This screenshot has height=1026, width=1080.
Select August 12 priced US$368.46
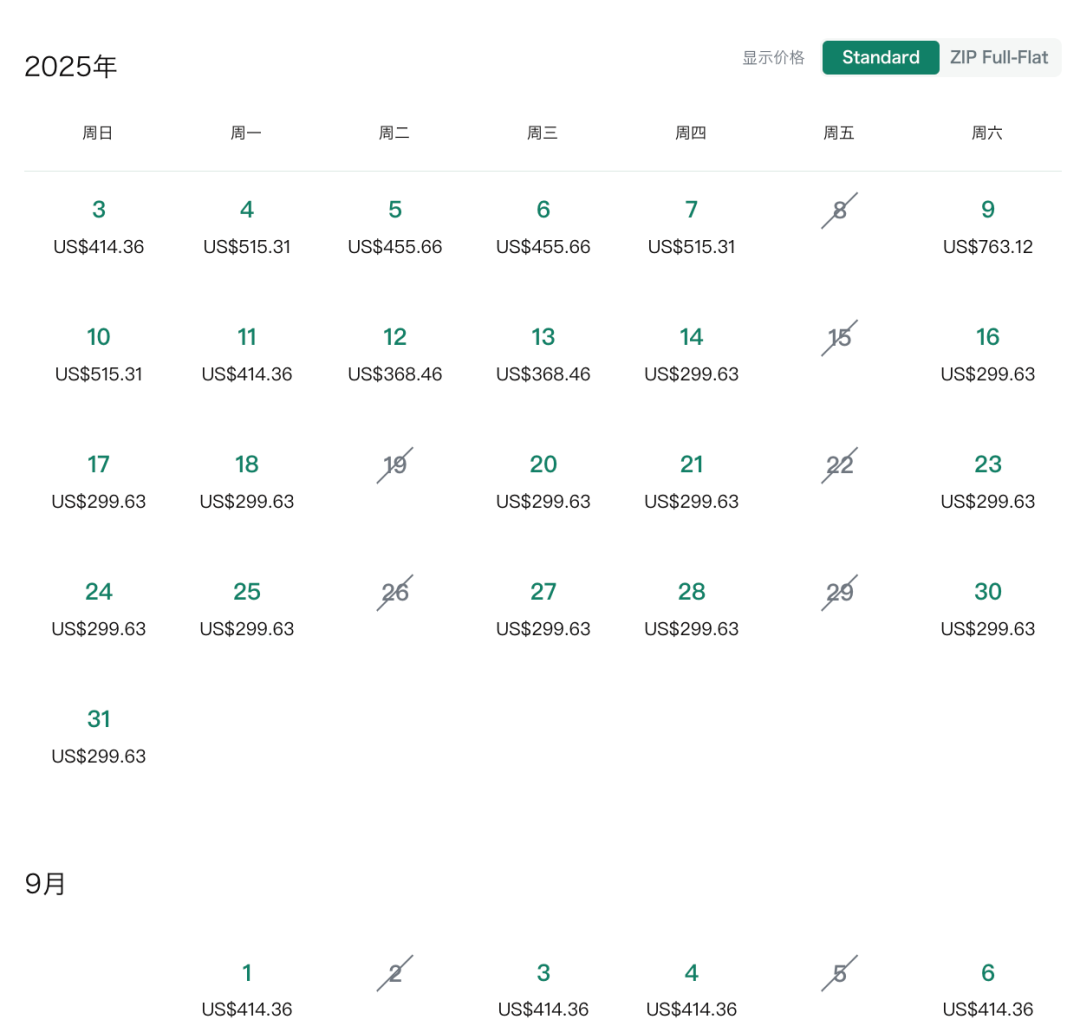click(x=395, y=355)
